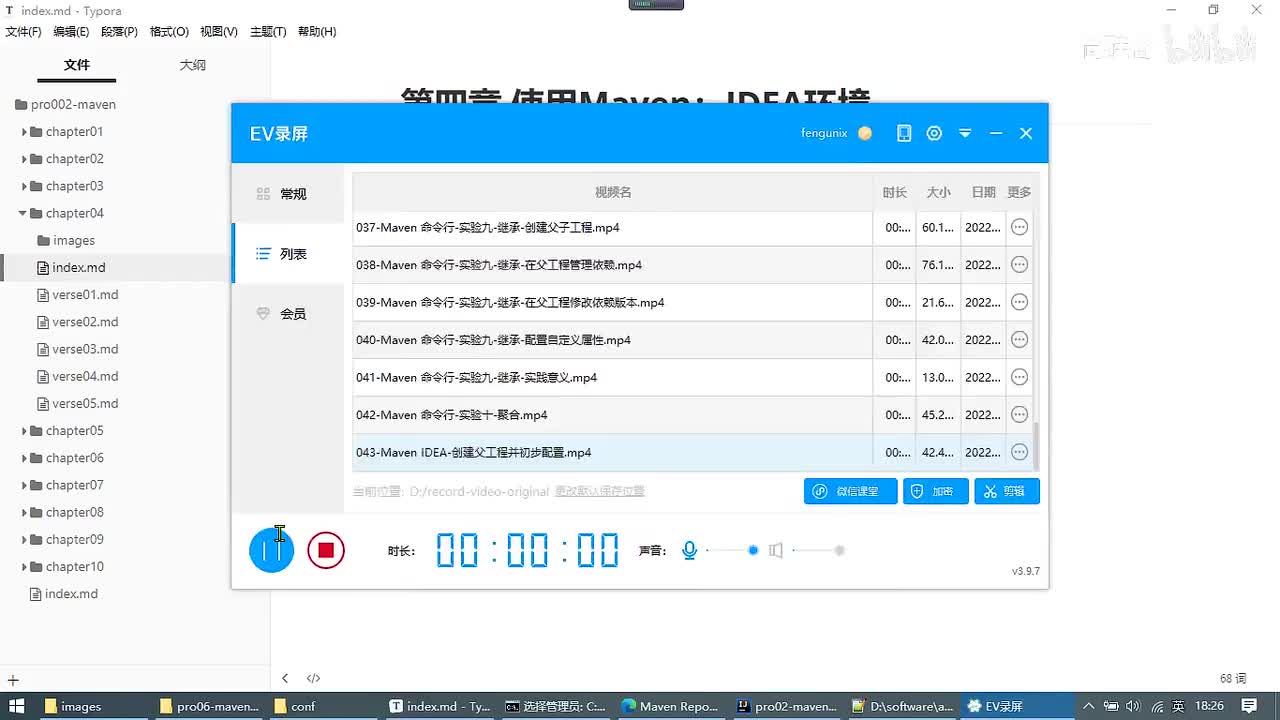
Task: Switch to the 大纲 sidebar tab in Typora
Action: tap(192, 65)
